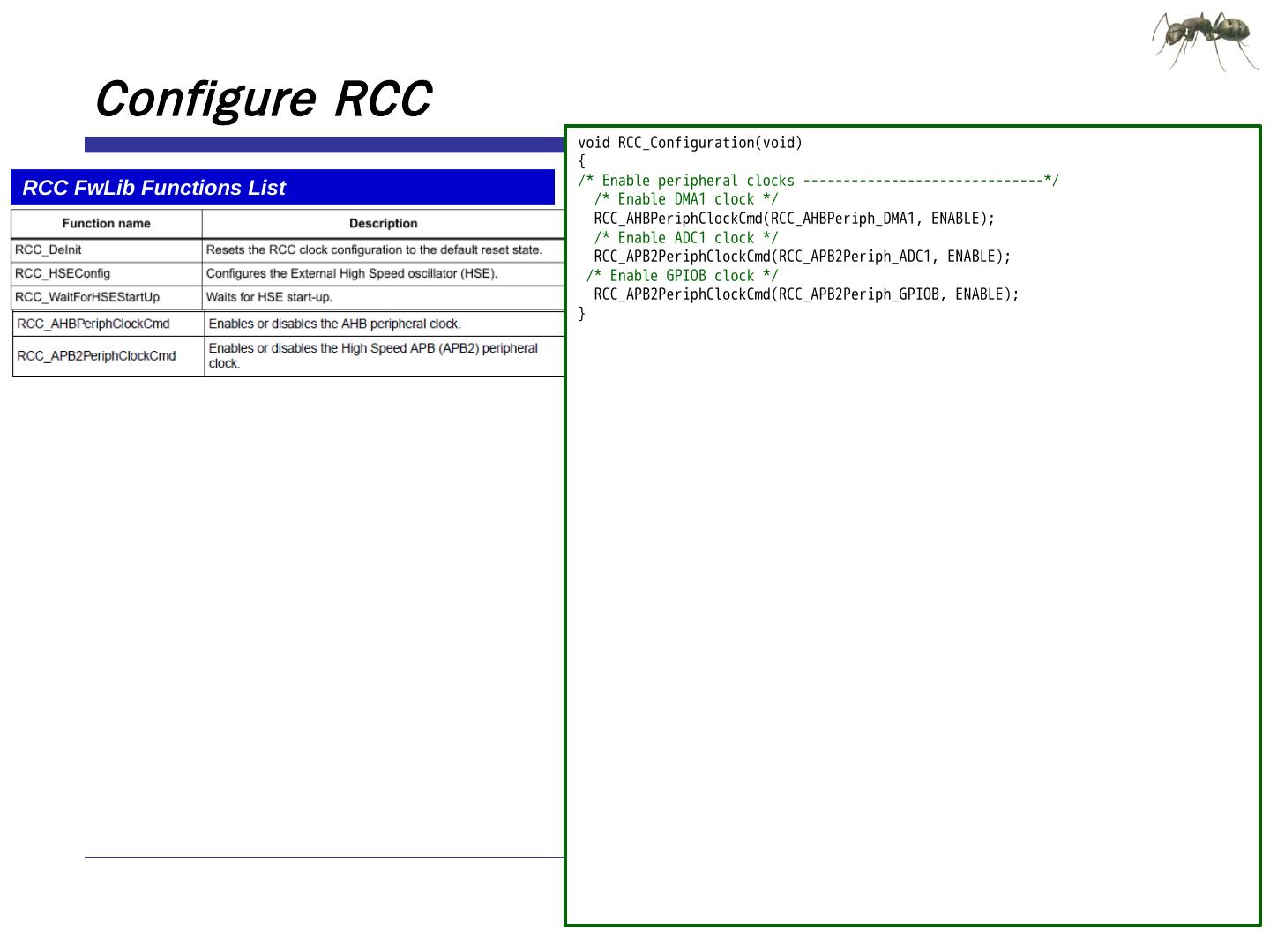This screenshot has height=952, width=1270.
Task: Select the RCC_DeInit table cell
Action: pos(106,250)
